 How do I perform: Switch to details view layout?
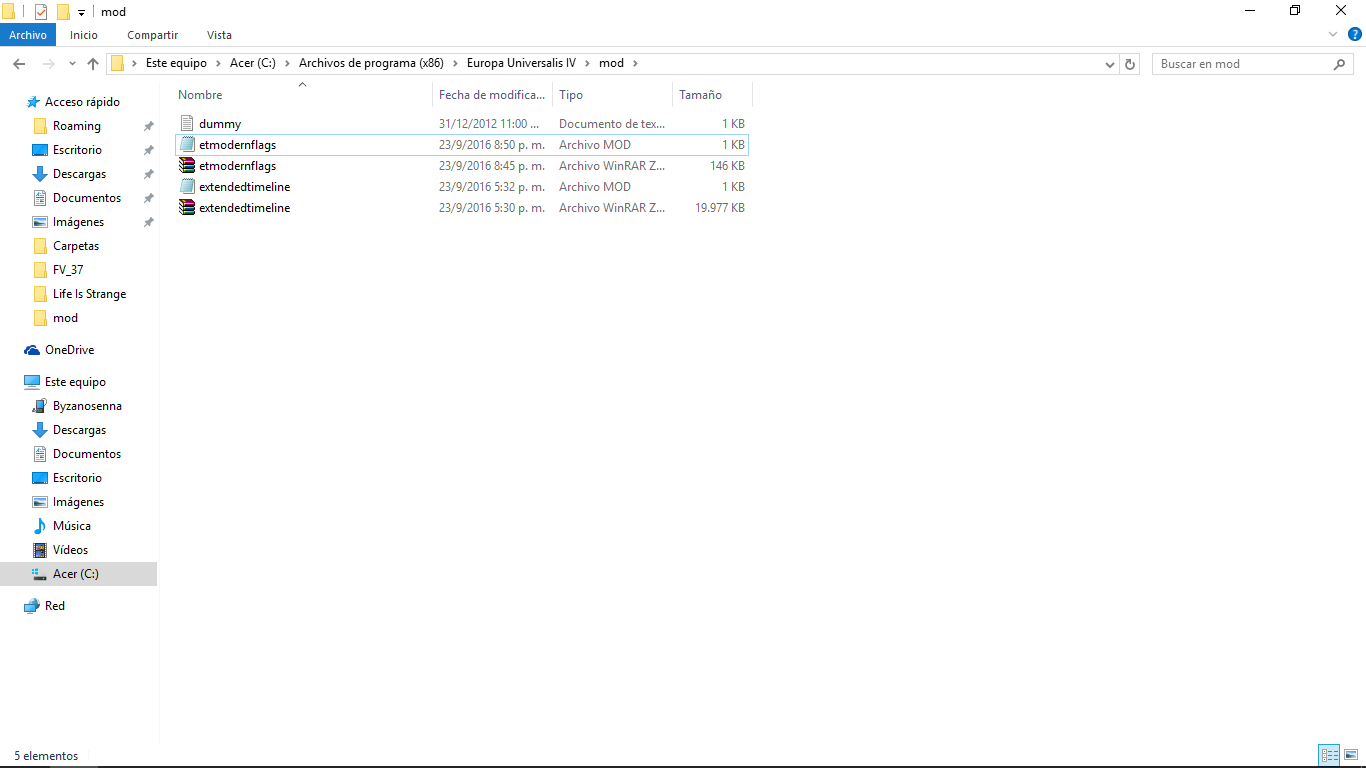1329,756
